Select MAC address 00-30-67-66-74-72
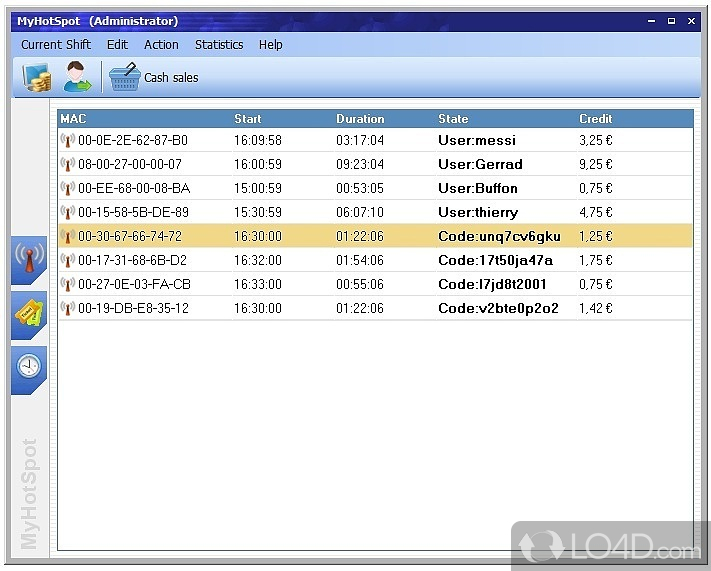The width and height of the screenshot is (711, 571). [x=130, y=236]
